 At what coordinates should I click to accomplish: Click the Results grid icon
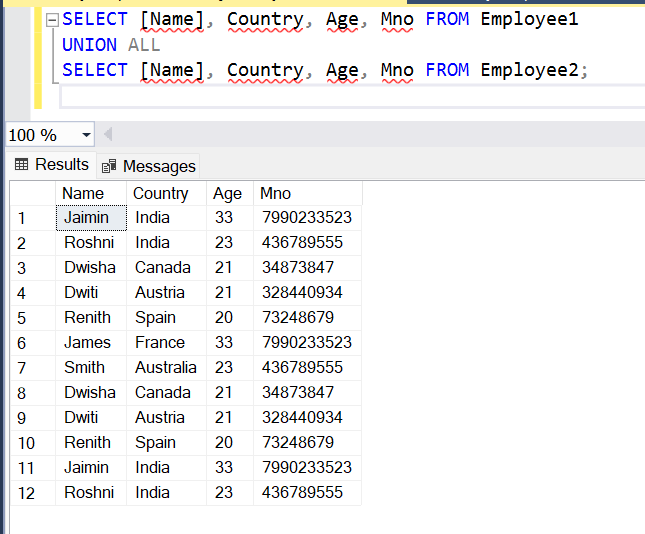tap(21, 165)
